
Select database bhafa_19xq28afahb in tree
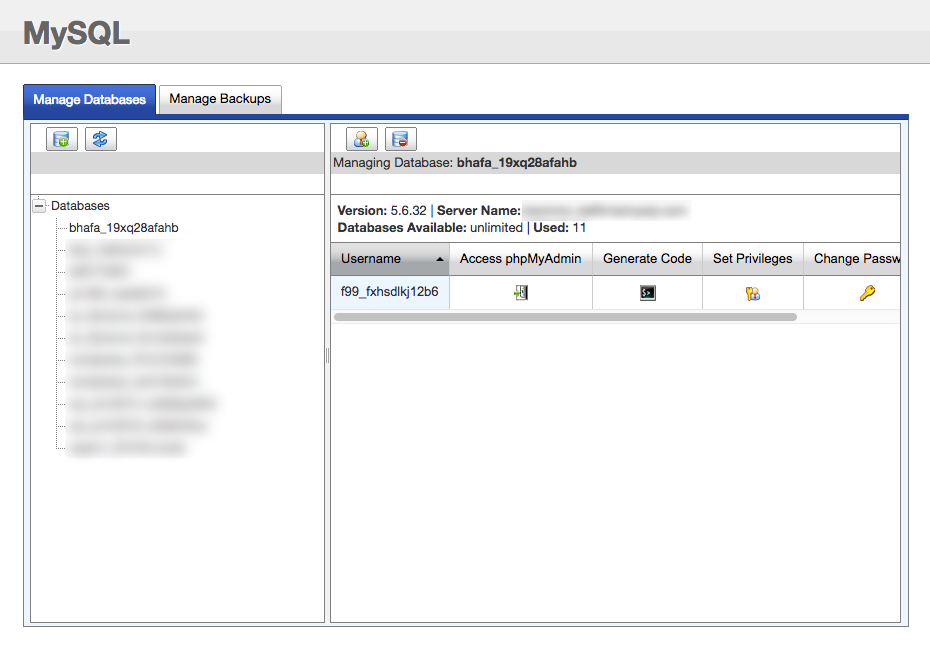tap(123, 228)
